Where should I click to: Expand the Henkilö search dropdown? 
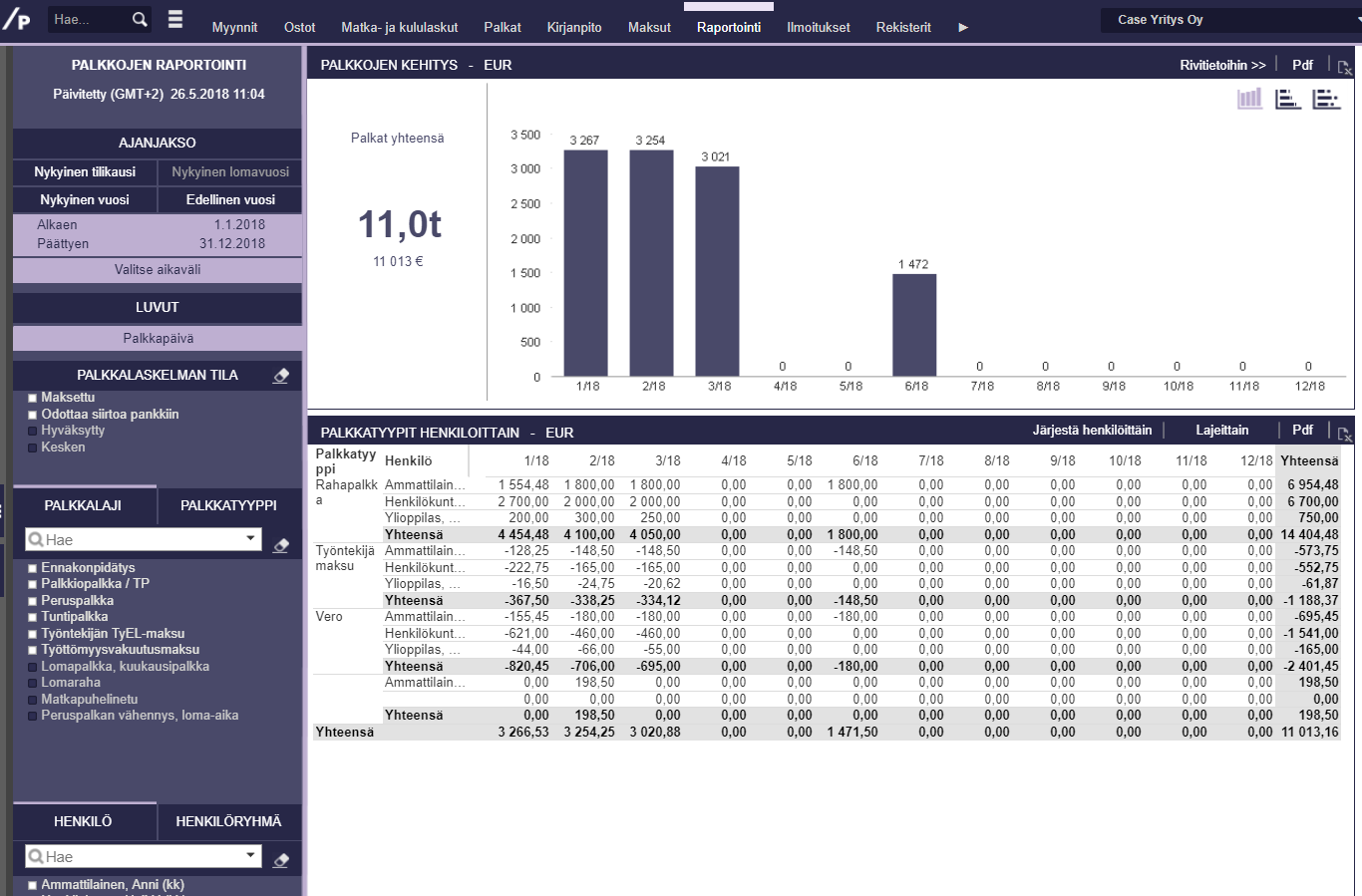(250, 856)
